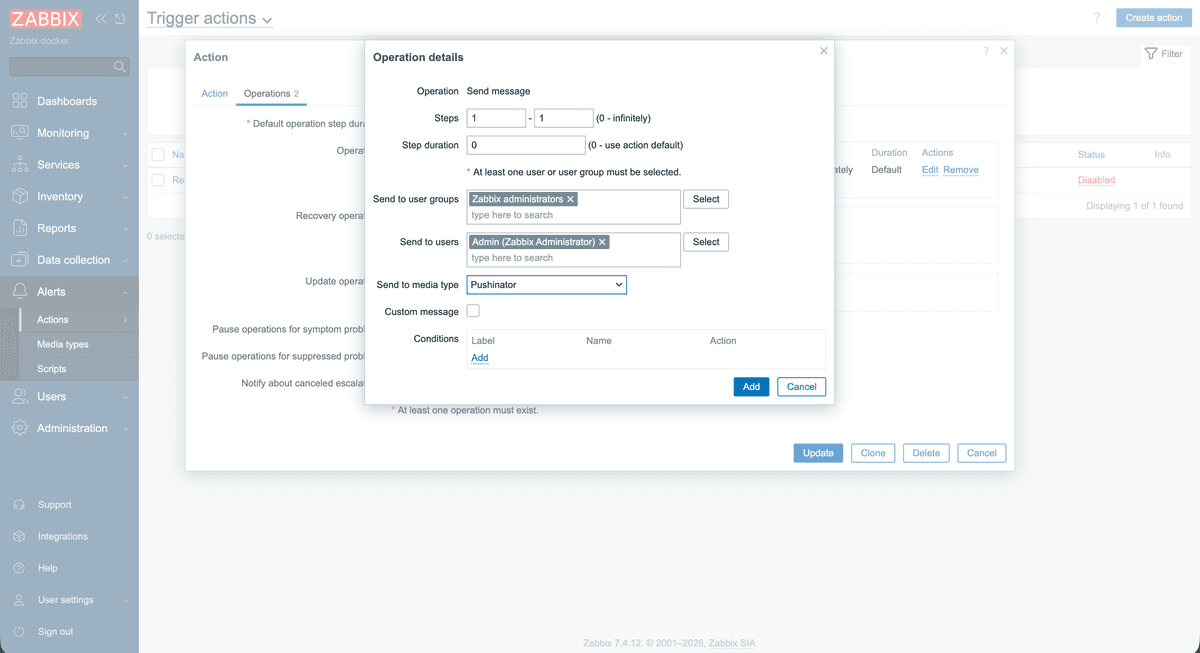This screenshot has width=1200, height=653.
Task: Expand the Data collection menu section
Action: pyautogui.click(x=125, y=260)
